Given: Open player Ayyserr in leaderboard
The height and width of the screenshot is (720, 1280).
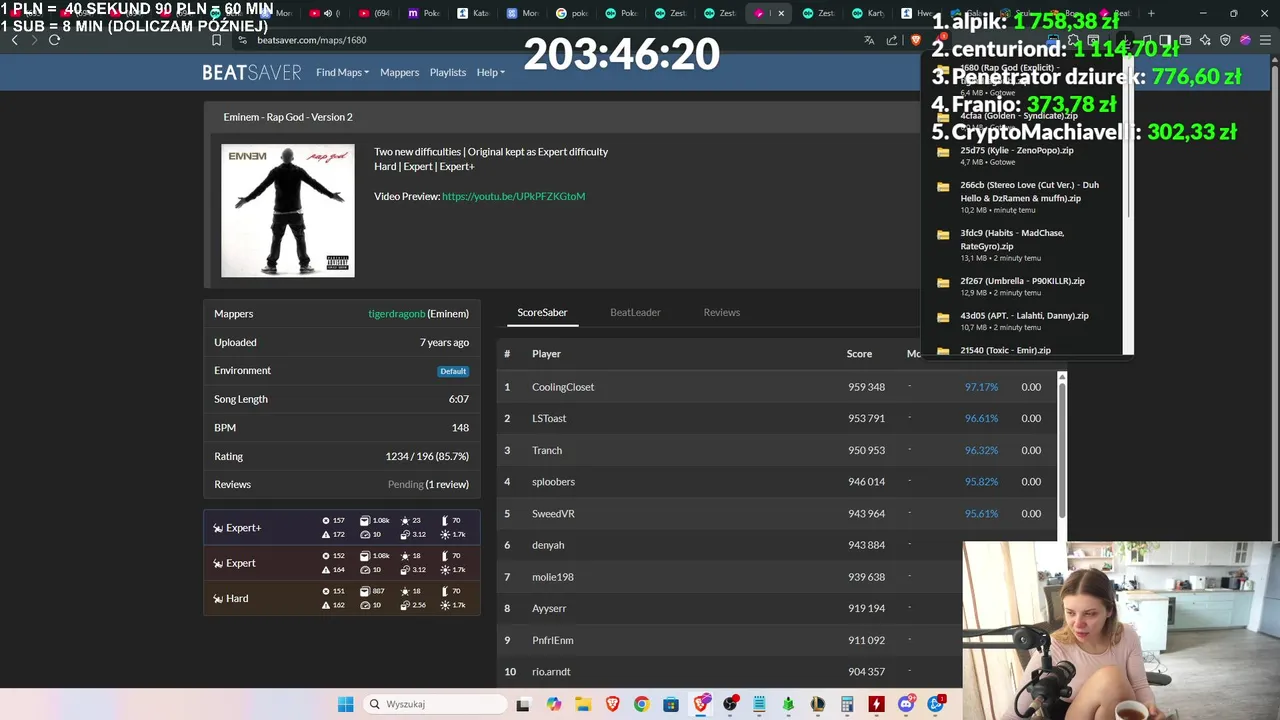Looking at the screenshot, I should click(x=549, y=608).
